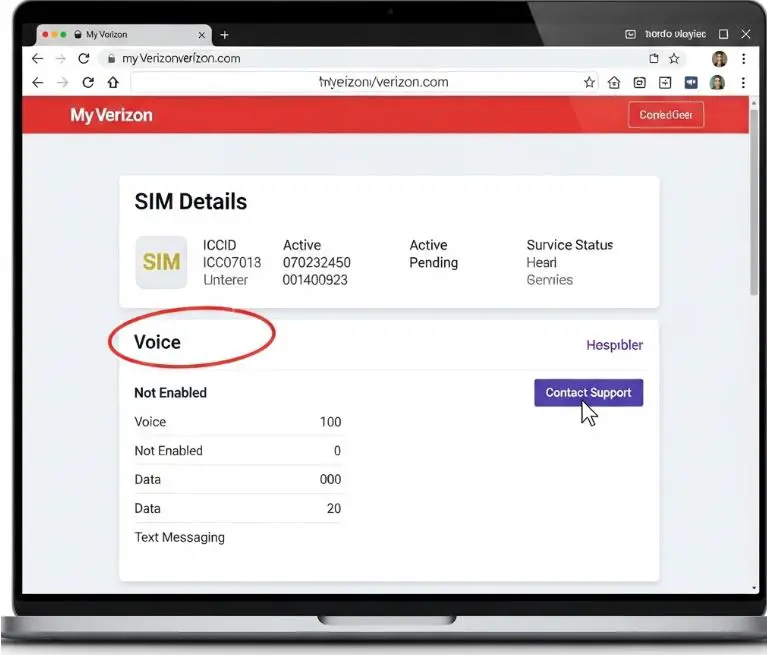Image resolution: width=767 pixels, height=655 pixels.
Task: Click the ConedGeer button in red header
Action: tap(666, 115)
